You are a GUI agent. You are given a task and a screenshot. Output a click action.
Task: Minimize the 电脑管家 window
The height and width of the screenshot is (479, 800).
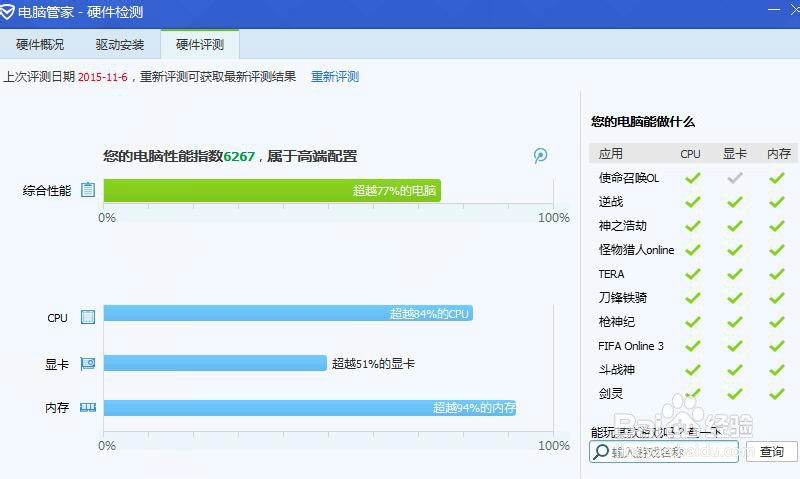tap(774, 10)
